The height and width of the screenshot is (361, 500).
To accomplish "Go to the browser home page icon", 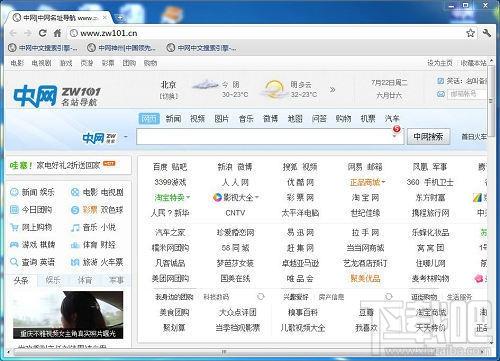I will click(x=57, y=33).
